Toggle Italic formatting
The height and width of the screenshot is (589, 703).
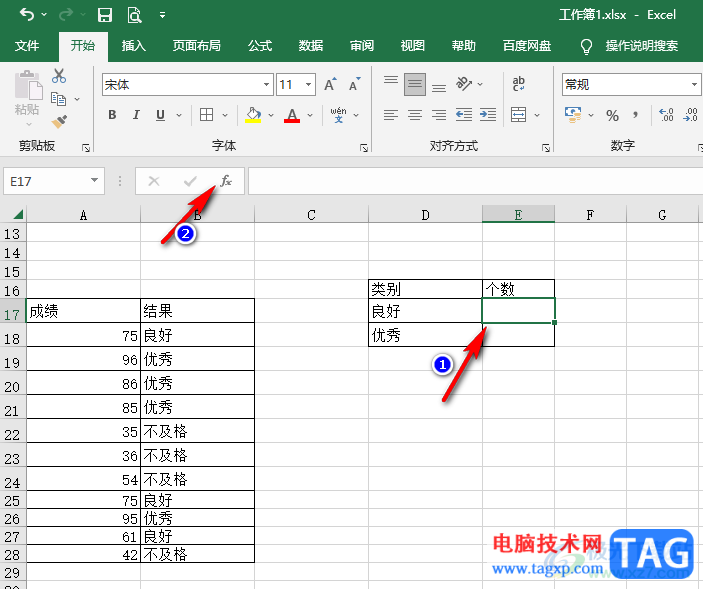tap(136, 115)
